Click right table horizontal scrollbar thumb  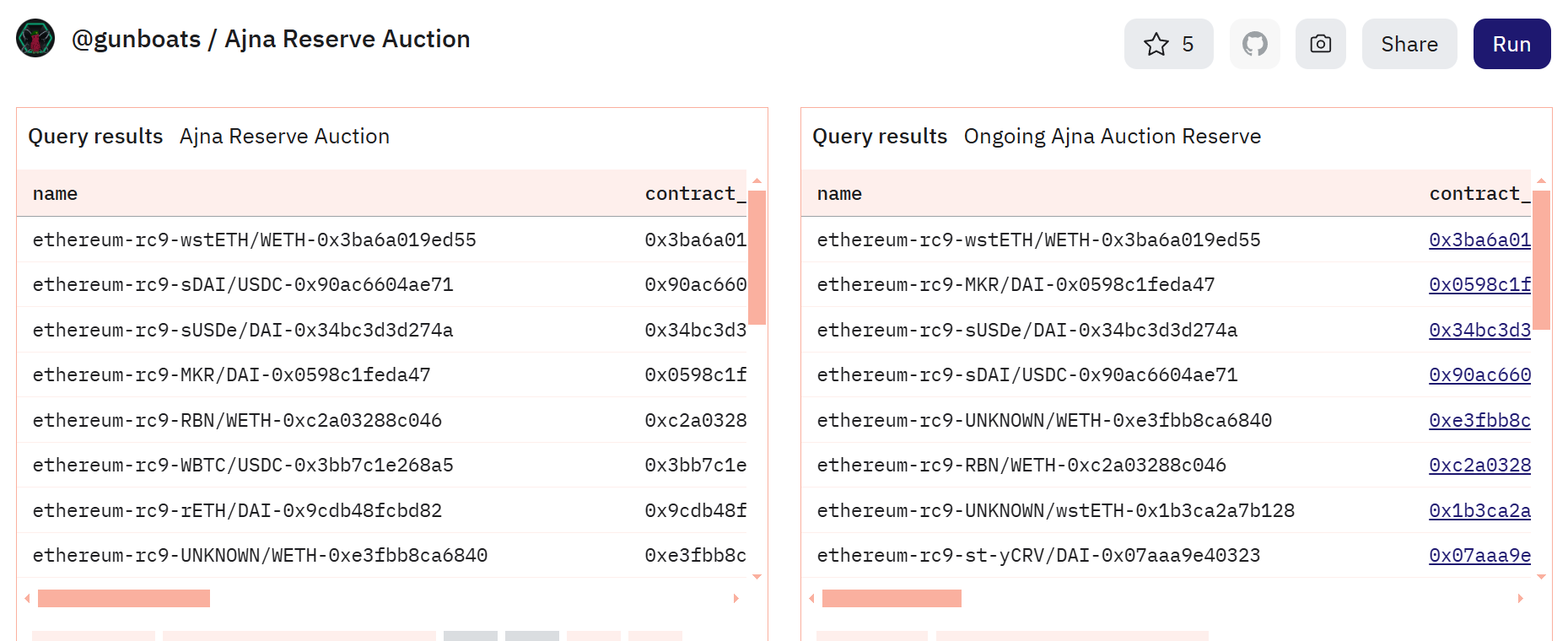pyautogui.click(x=892, y=598)
